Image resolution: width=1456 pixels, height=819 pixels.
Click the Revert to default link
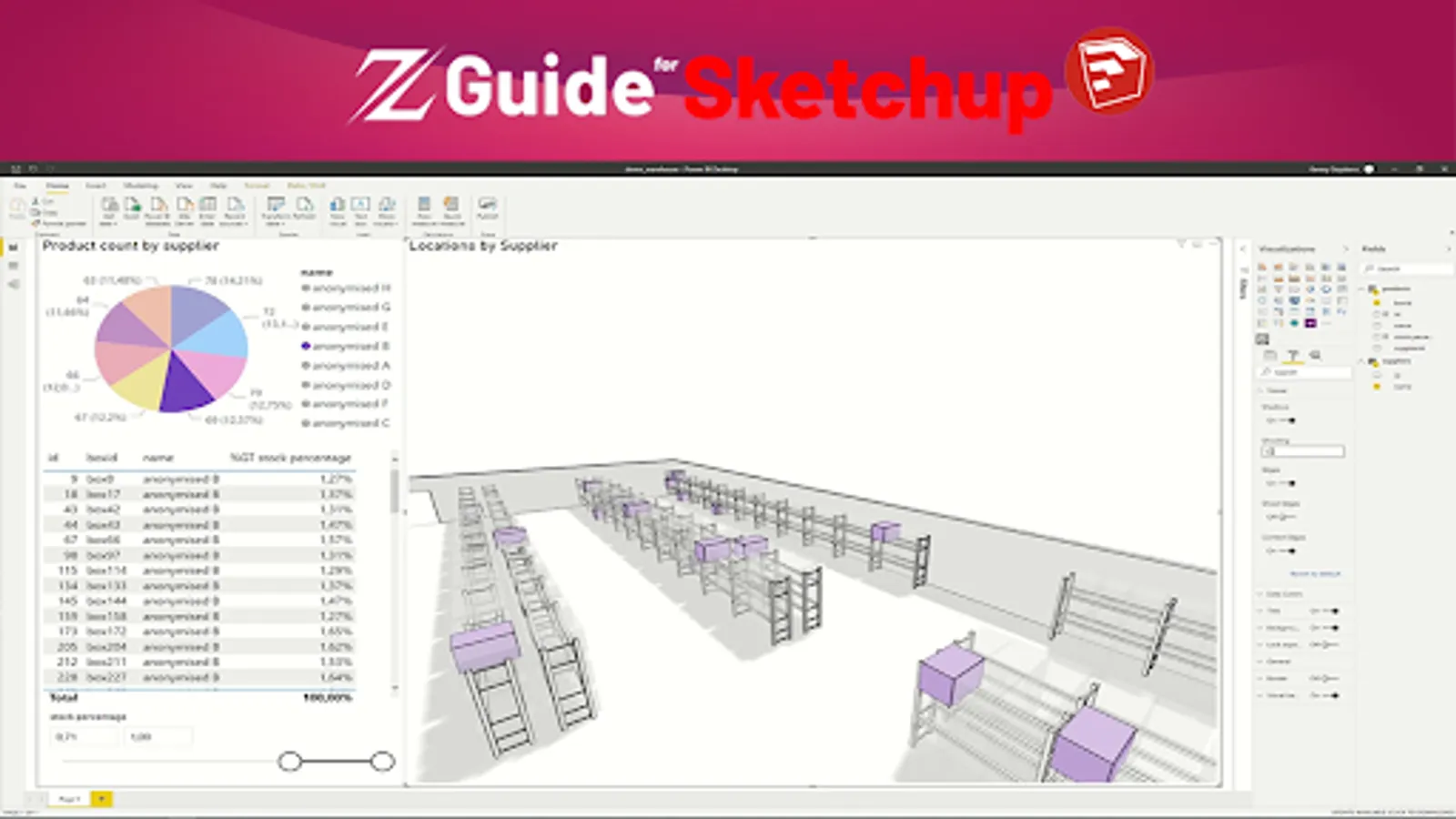click(x=1315, y=574)
